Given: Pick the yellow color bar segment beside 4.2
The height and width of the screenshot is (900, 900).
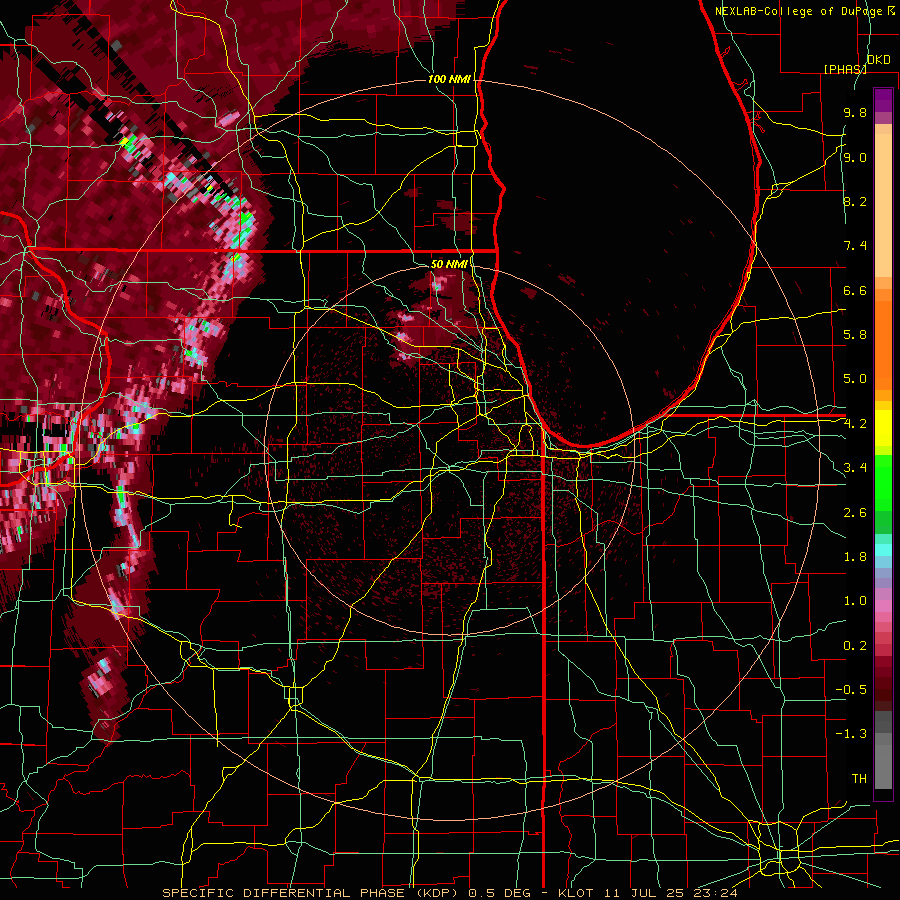Looking at the screenshot, I should coord(883,428).
